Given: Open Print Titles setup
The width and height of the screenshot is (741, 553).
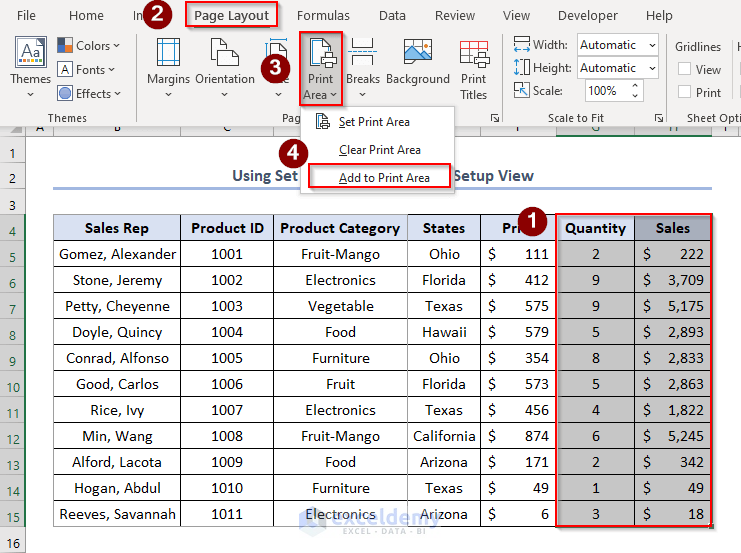Looking at the screenshot, I should point(474,70).
